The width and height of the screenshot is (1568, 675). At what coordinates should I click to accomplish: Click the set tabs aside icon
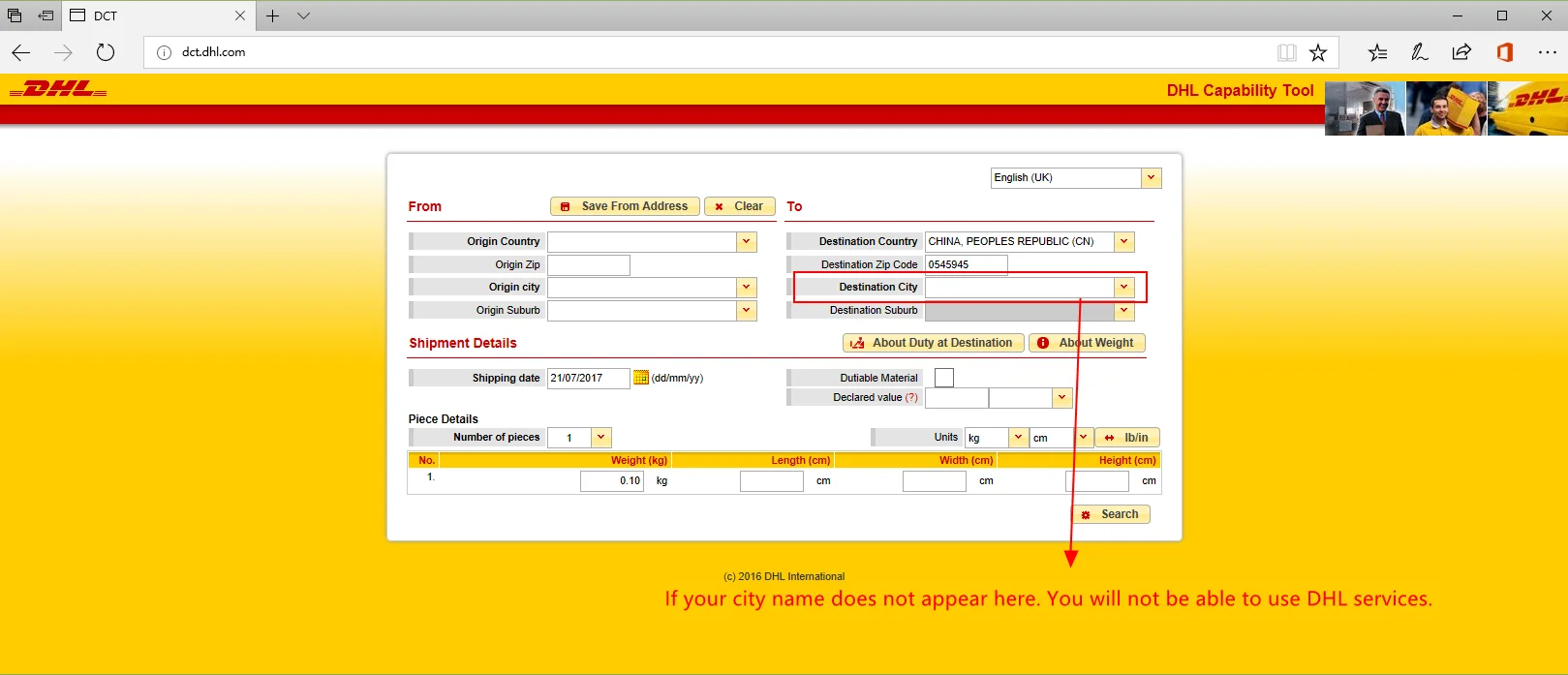point(46,15)
